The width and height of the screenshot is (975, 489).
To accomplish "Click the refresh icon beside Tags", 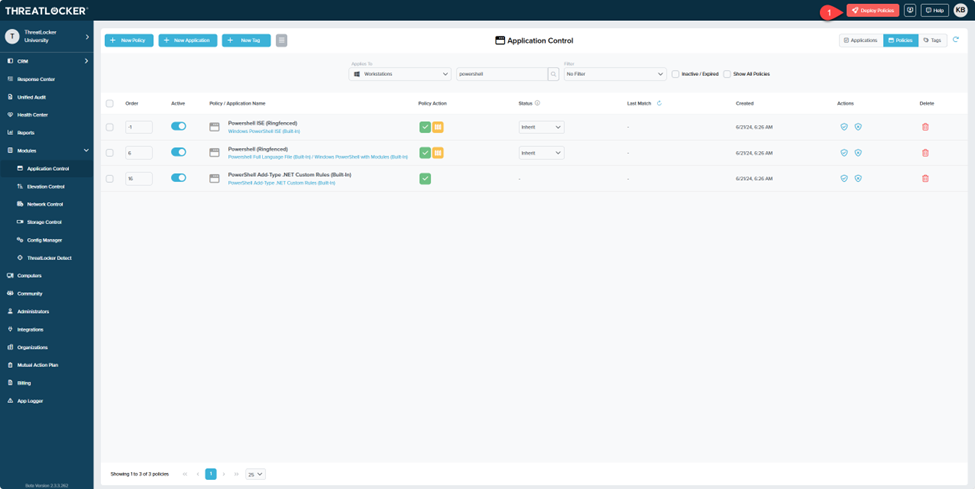I will (956, 40).
